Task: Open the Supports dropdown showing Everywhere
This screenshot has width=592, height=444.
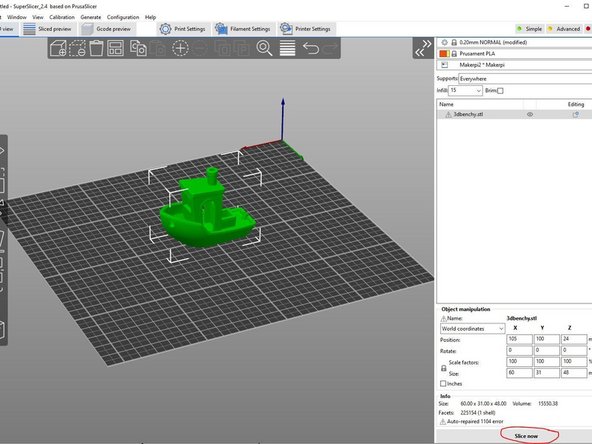Action: click(x=525, y=79)
